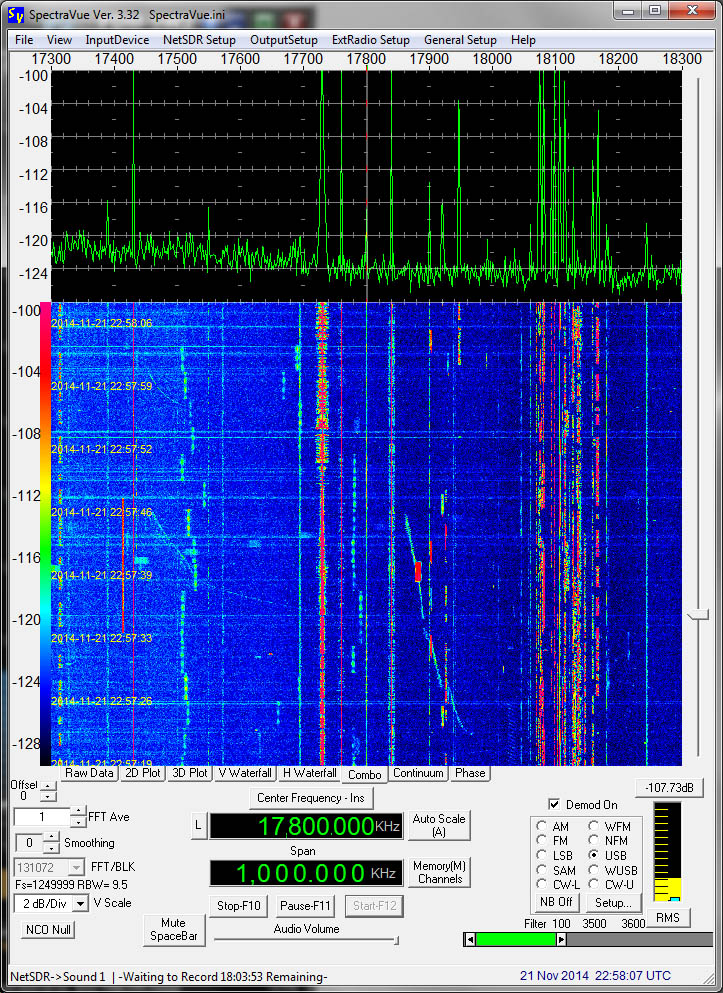The height and width of the screenshot is (993, 723).
Task: Open NetSDR Setup menu
Action: 199,40
